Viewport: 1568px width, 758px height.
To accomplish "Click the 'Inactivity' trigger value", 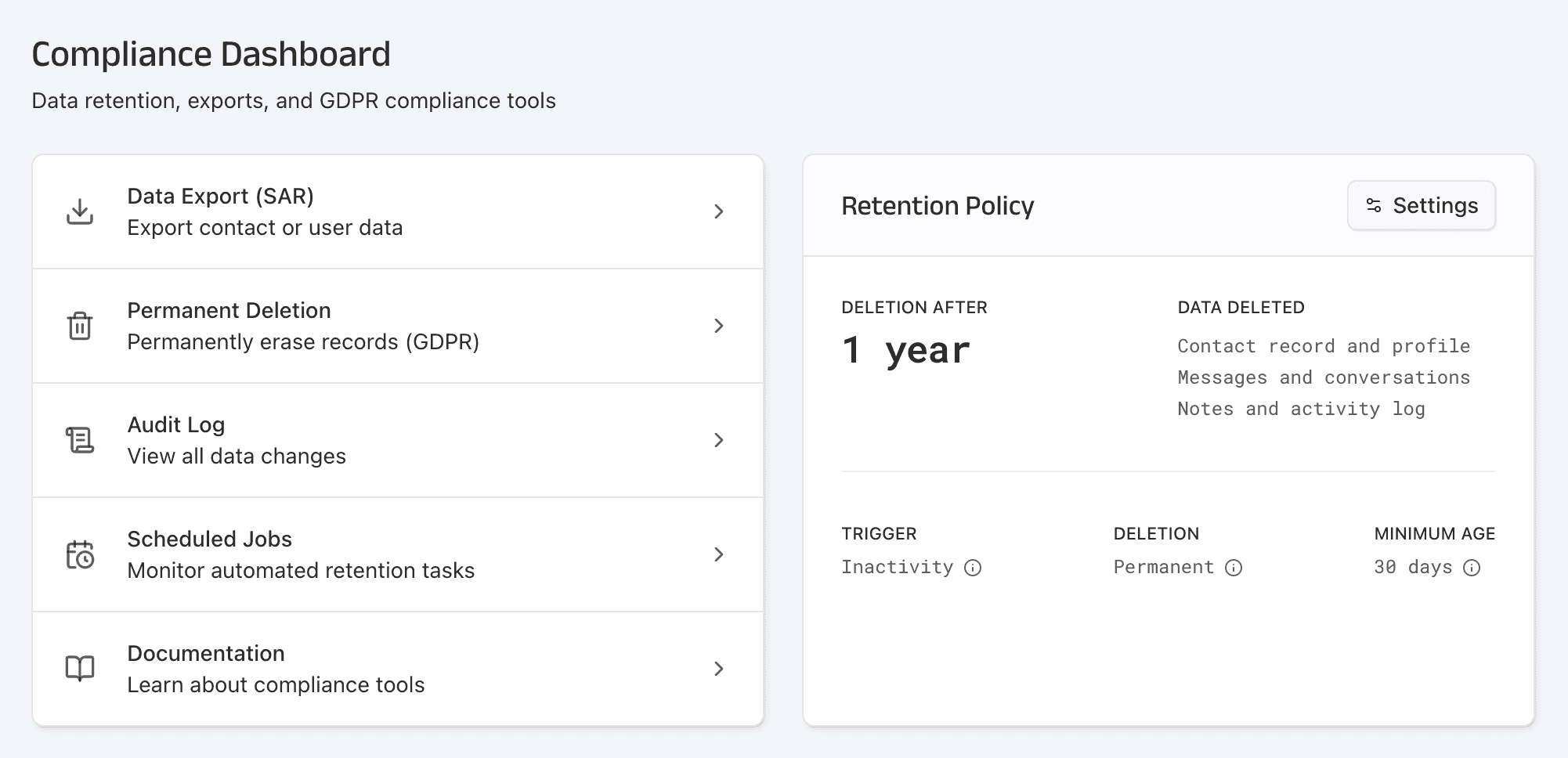I will (898, 567).
